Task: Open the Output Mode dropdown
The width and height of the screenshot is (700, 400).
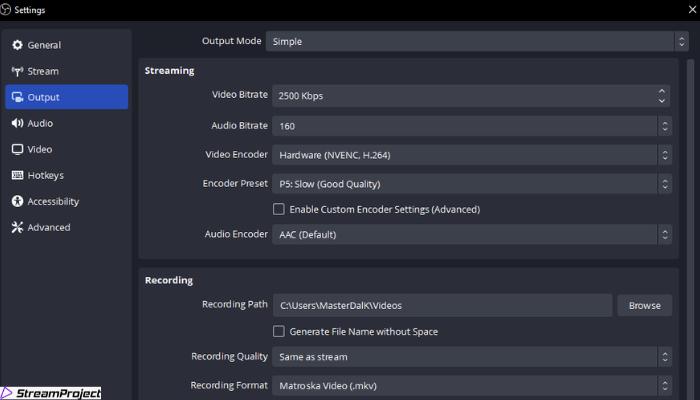Action: point(469,41)
